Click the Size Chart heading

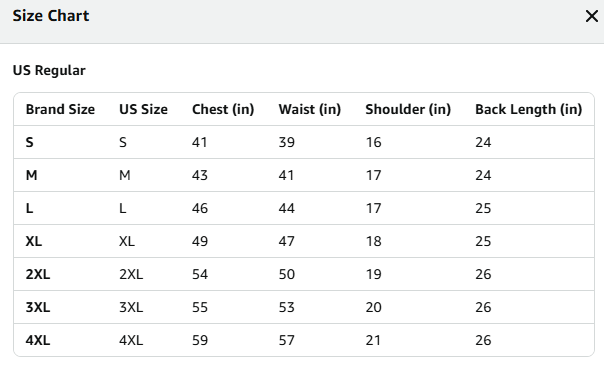pyautogui.click(x=51, y=16)
